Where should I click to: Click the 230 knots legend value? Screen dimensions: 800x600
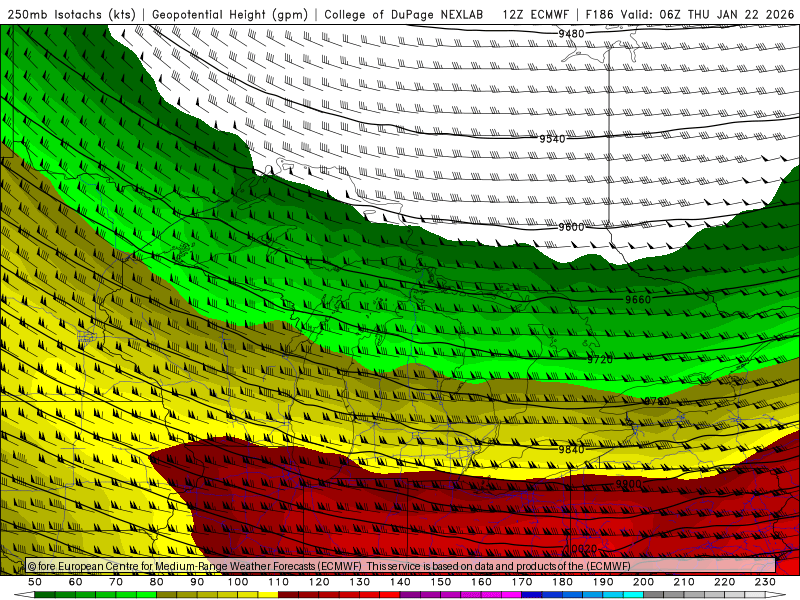[x=765, y=582]
